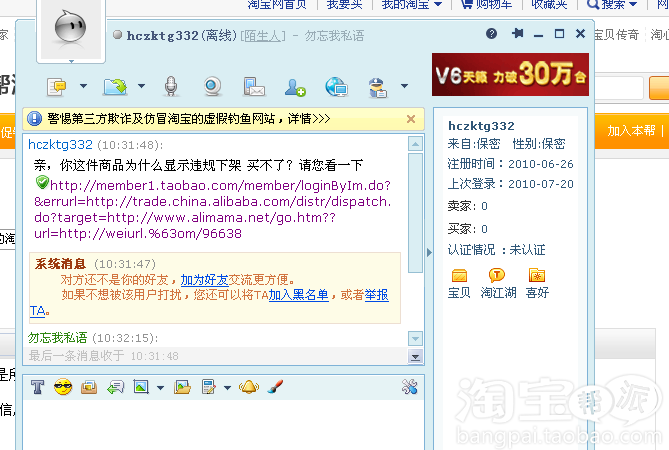Image resolution: width=669 pixels, height=450 pixels.
Task: Open 购物车 in the Taobao top menu
Action: (494, 5)
